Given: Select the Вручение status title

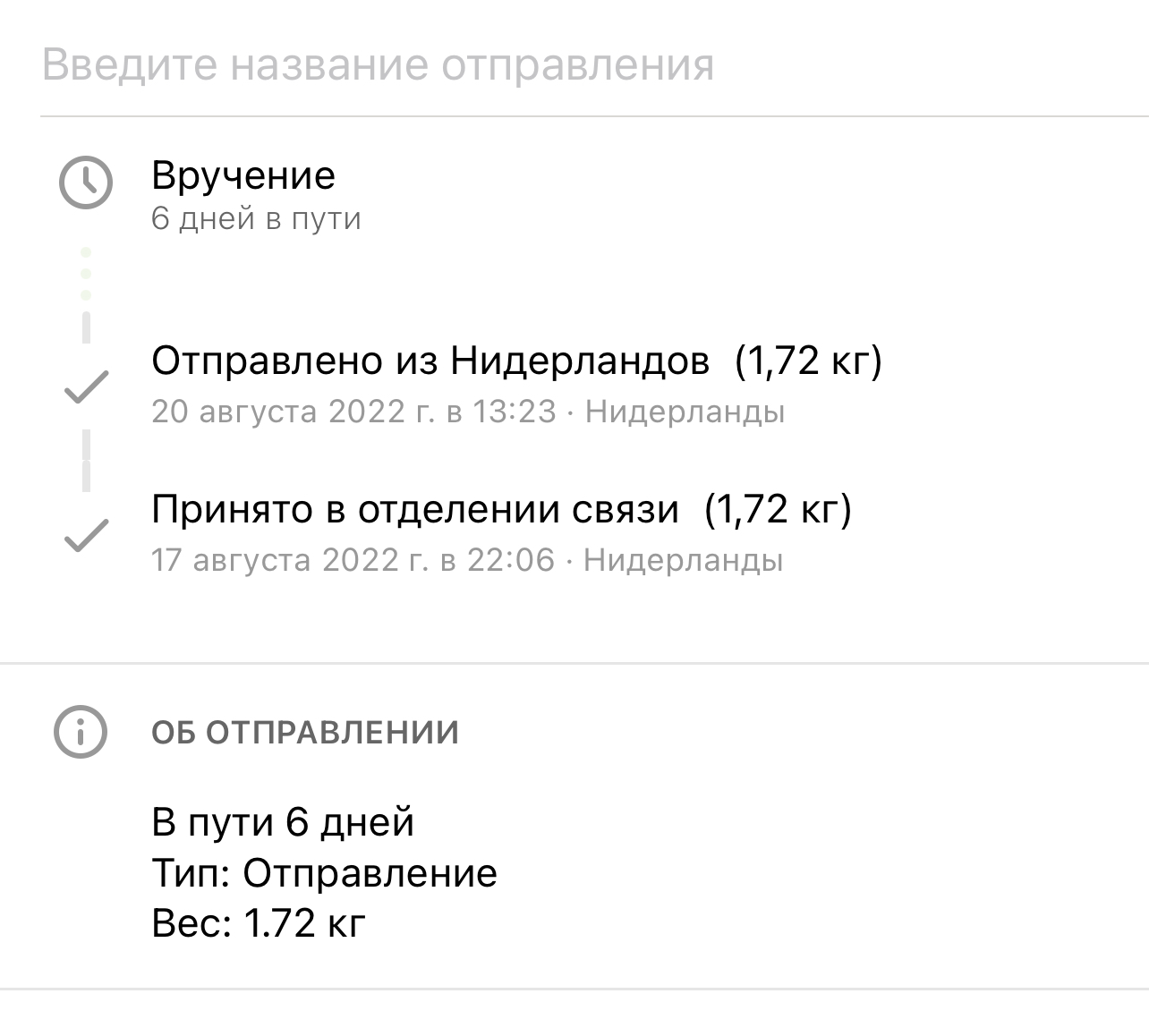Looking at the screenshot, I should tap(243, 175).
